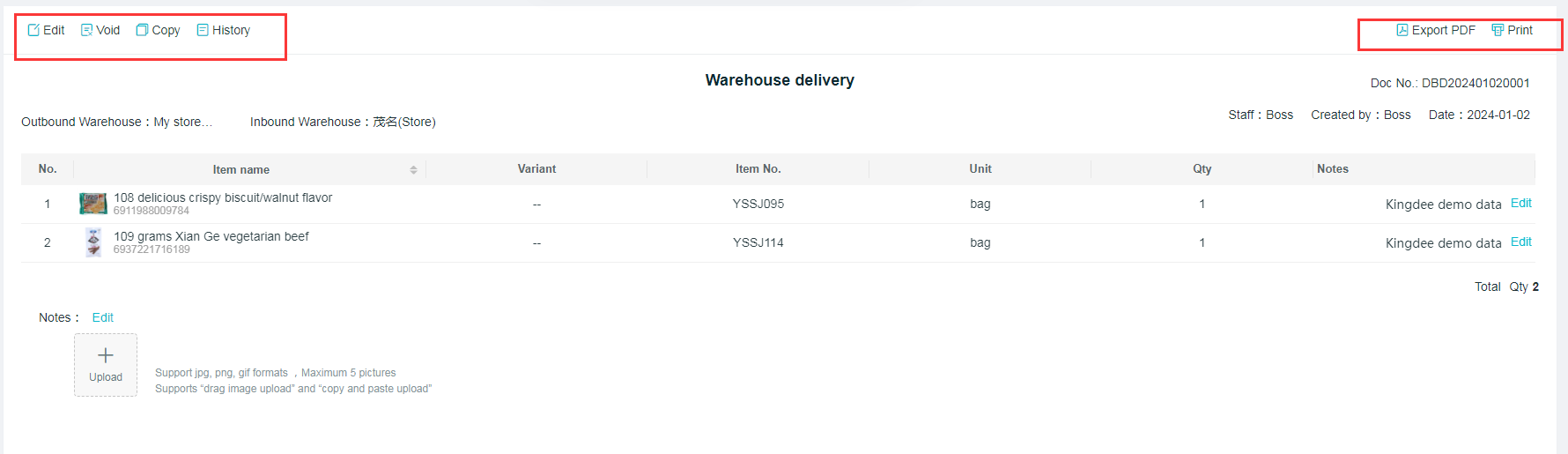Click the History label in toolbar

(x=231, y=30)
